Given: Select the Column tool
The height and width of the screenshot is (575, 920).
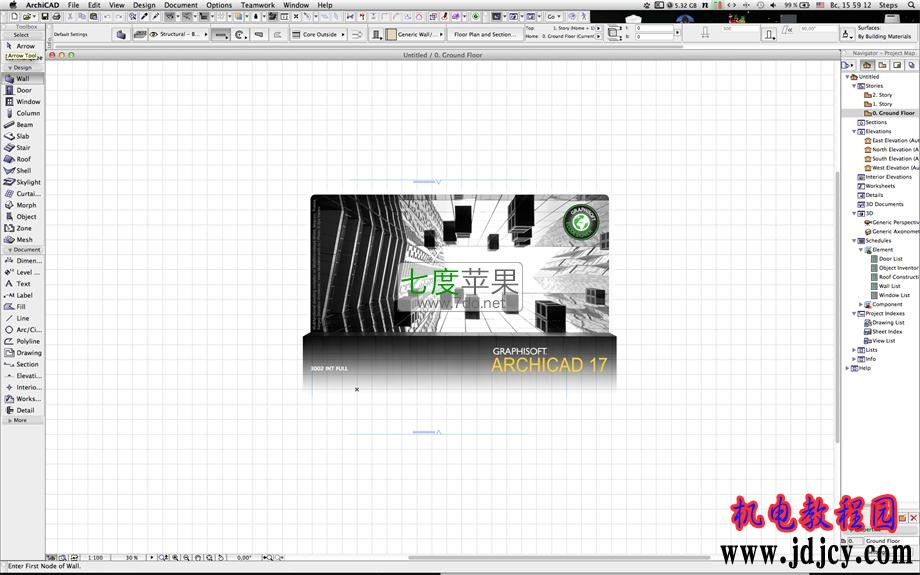Looking at the screenshot, I should pos(21,113).
